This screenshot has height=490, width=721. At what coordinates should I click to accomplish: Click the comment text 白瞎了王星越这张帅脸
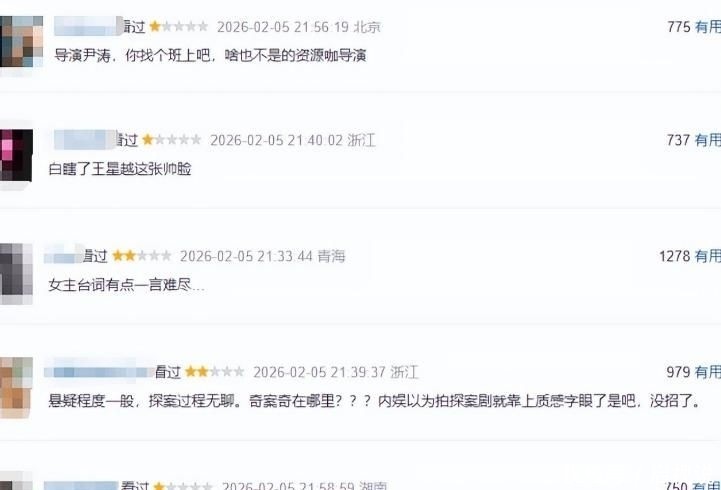[x=120, y=169]
